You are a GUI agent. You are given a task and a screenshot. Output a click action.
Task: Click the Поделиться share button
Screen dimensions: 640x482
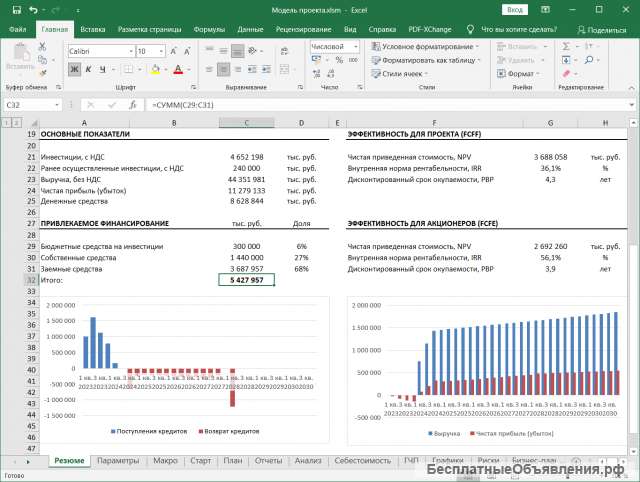tap(601, 30)
